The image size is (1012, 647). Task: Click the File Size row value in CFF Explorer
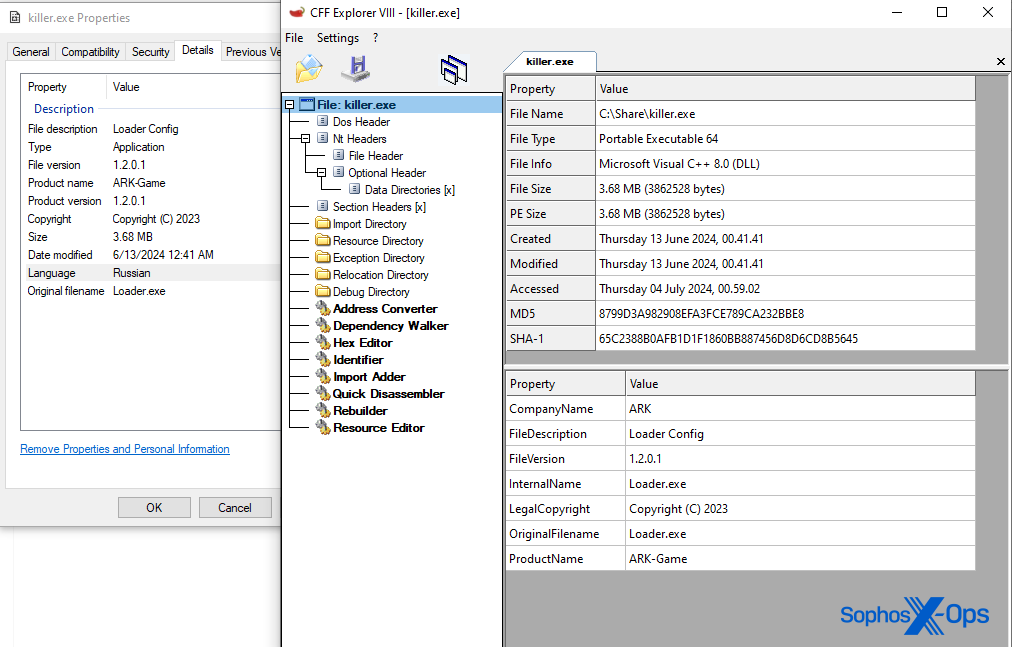pyautogui.click(x=785, y=189)
